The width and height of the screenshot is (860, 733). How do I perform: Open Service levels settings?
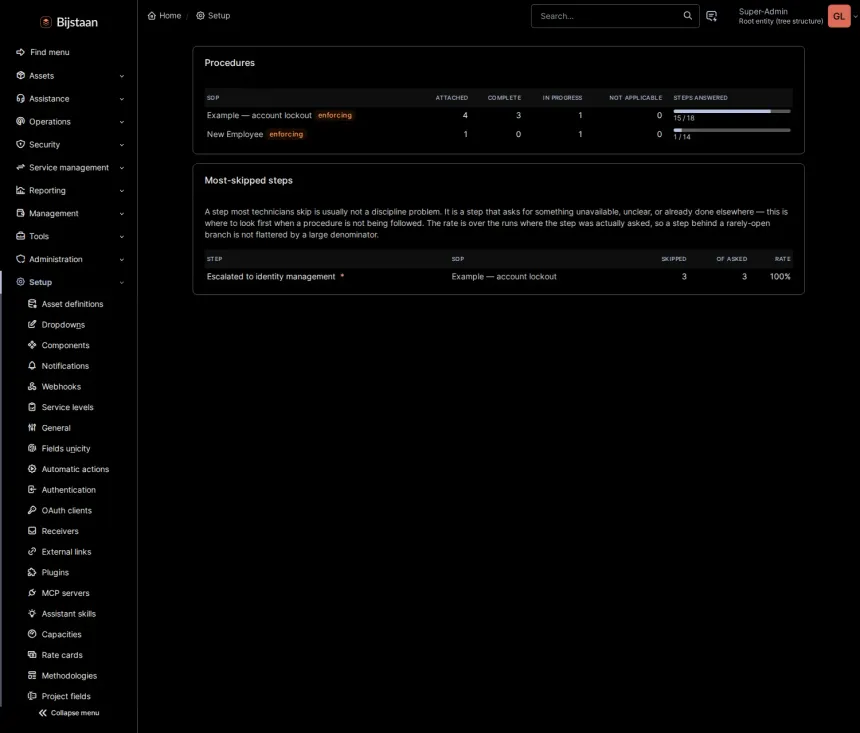coord(67,407)
